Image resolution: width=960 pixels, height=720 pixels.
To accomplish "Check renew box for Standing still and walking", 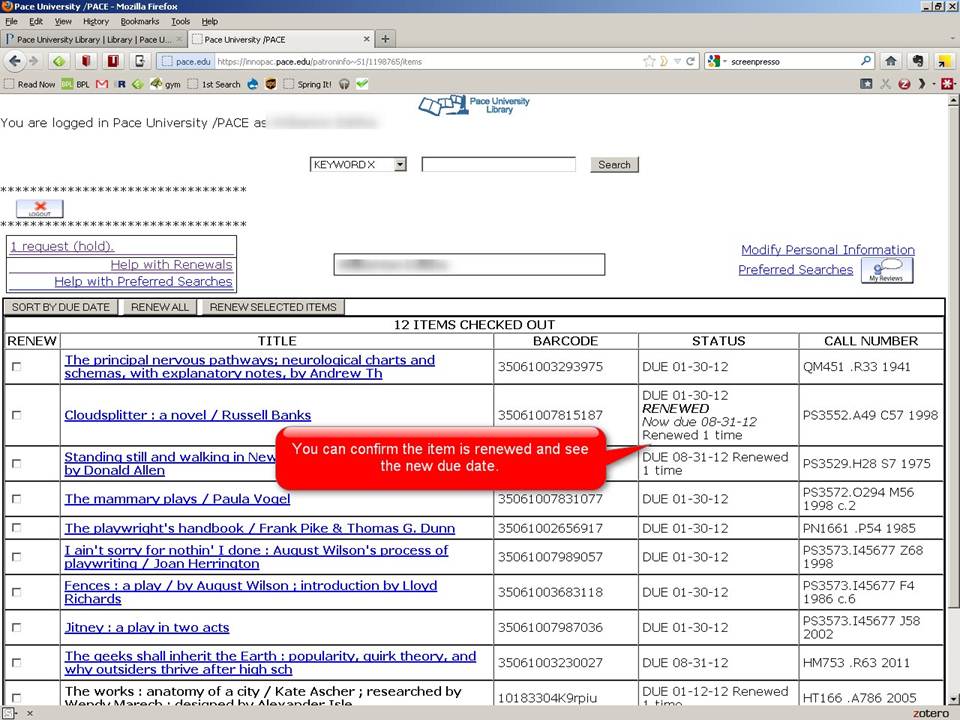I will click(x=17, y=463).
